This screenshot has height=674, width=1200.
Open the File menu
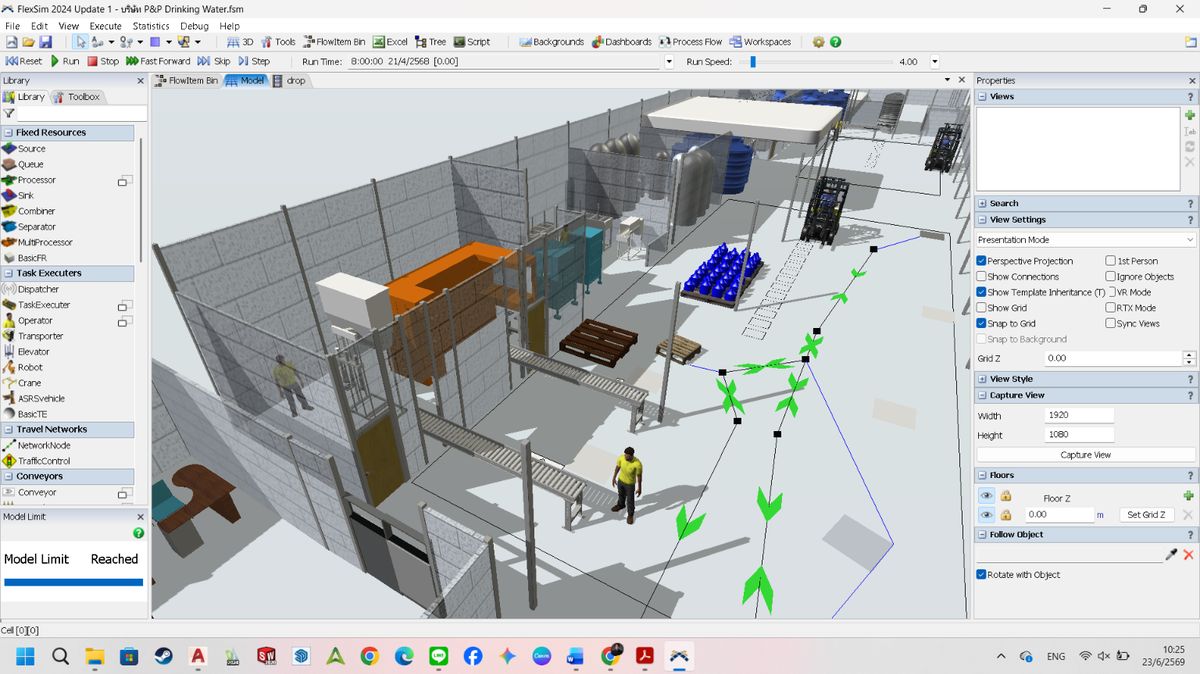point(12,26)
